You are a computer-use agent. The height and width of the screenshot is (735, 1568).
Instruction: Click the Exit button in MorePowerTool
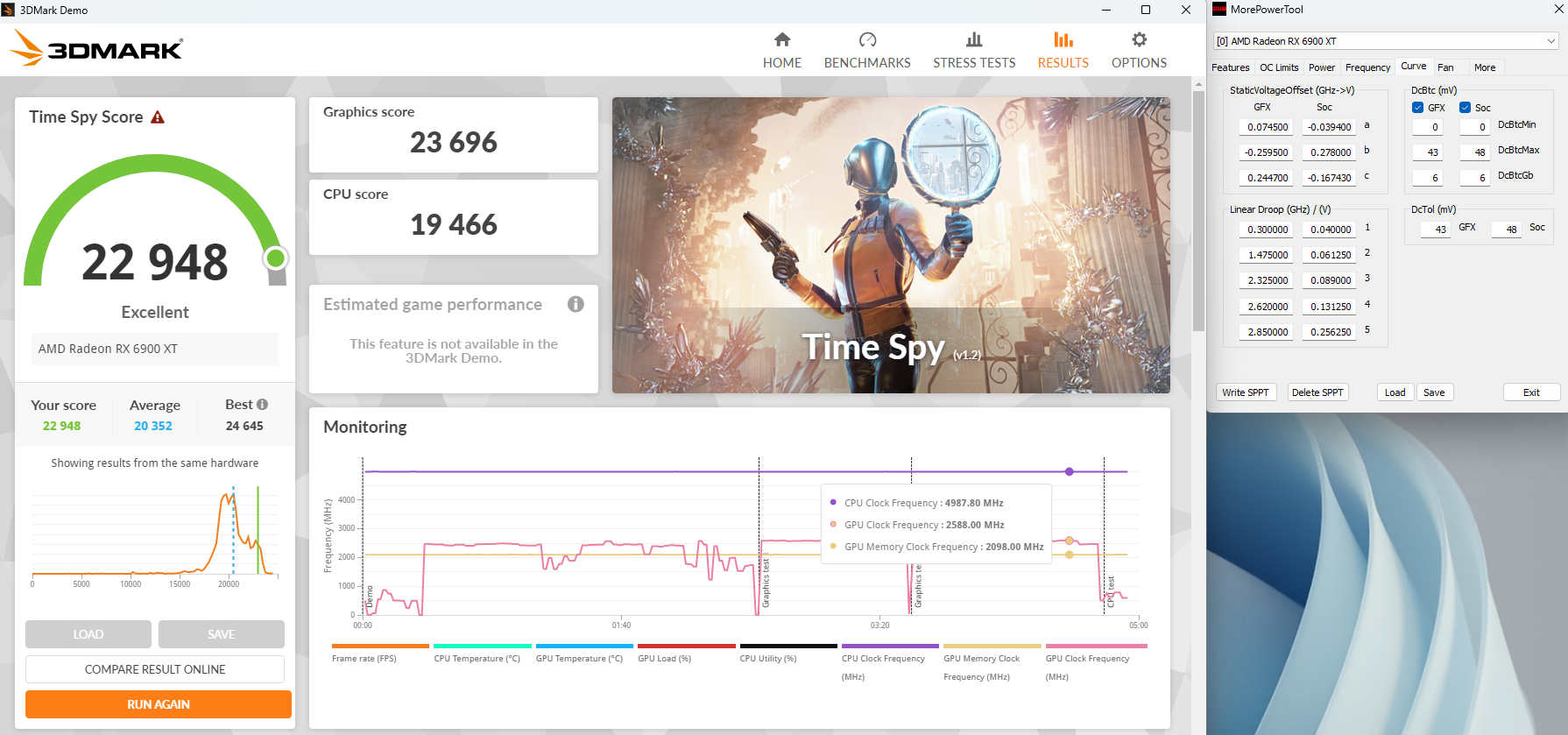[1531, 392]
